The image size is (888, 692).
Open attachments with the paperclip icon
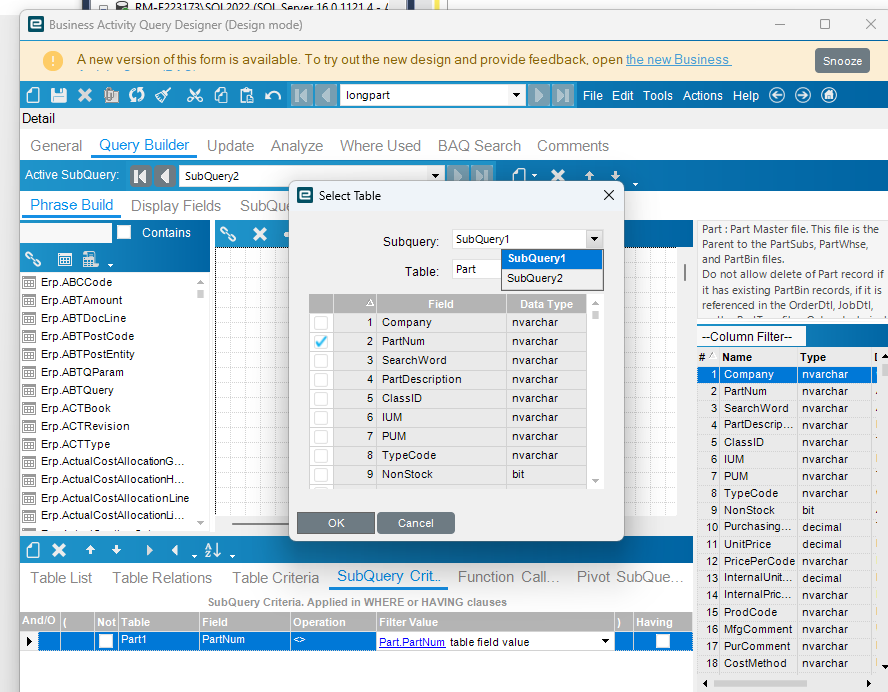(111, 95)
